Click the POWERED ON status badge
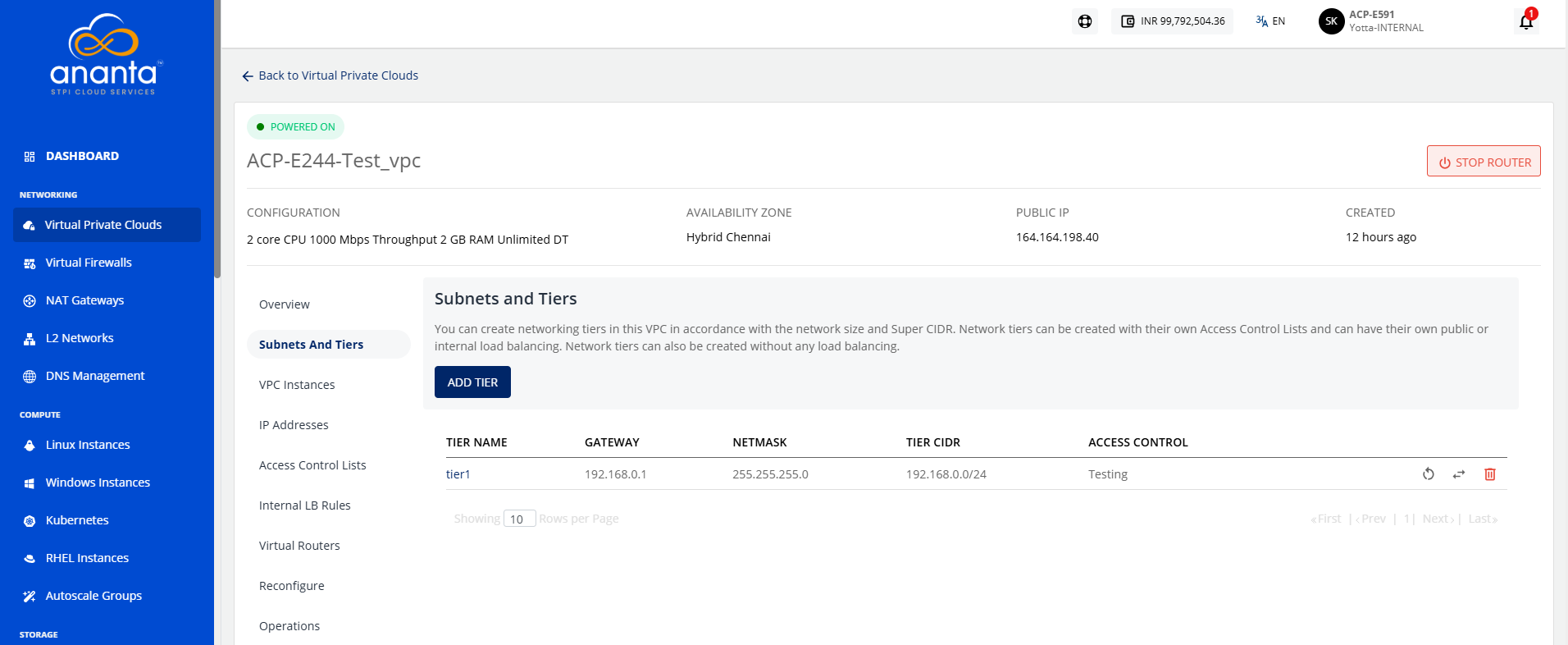This screenshot has height=645, width=1568. click(295, 127)
